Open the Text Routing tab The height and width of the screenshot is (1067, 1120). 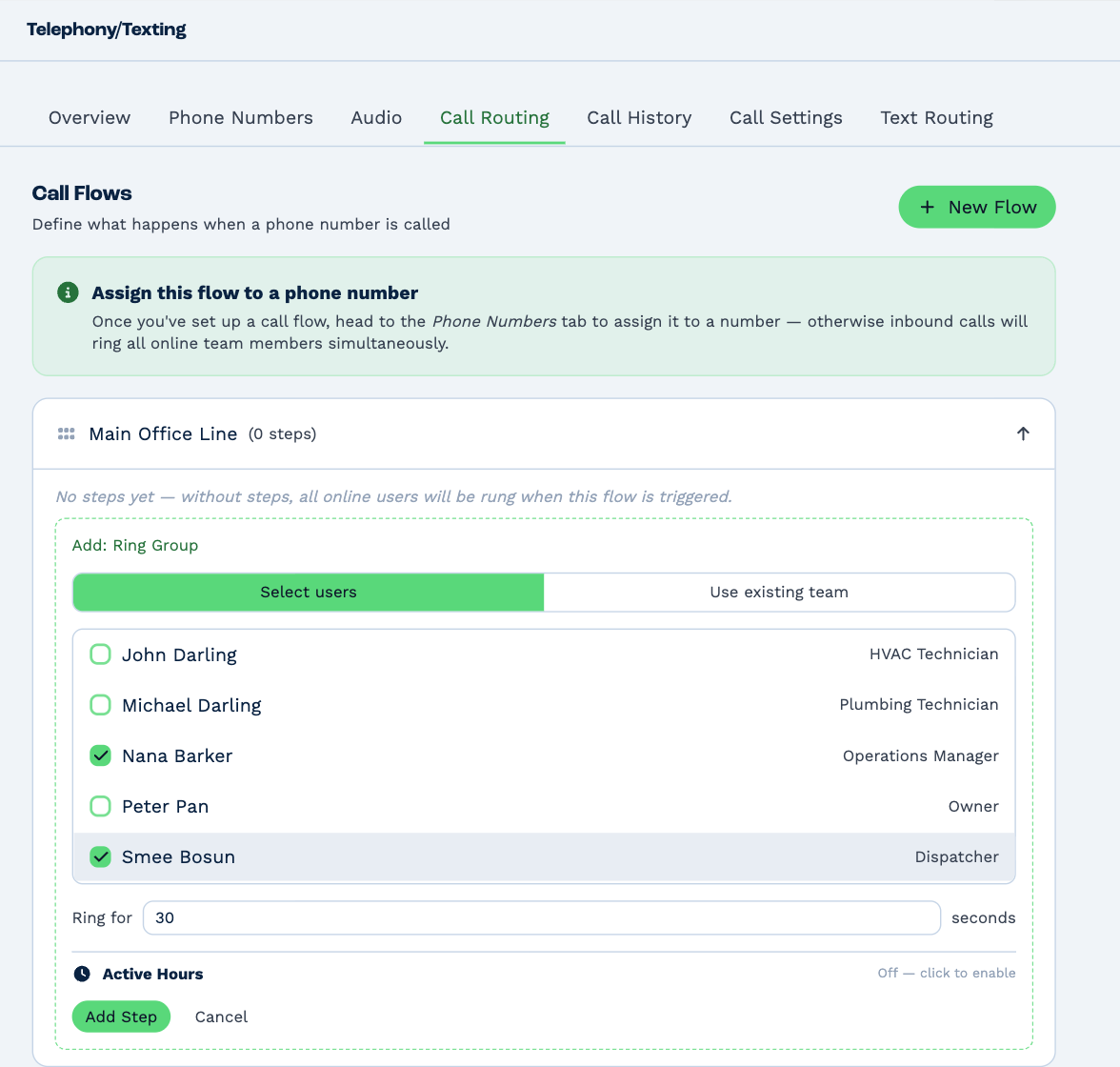click(936, 118)
